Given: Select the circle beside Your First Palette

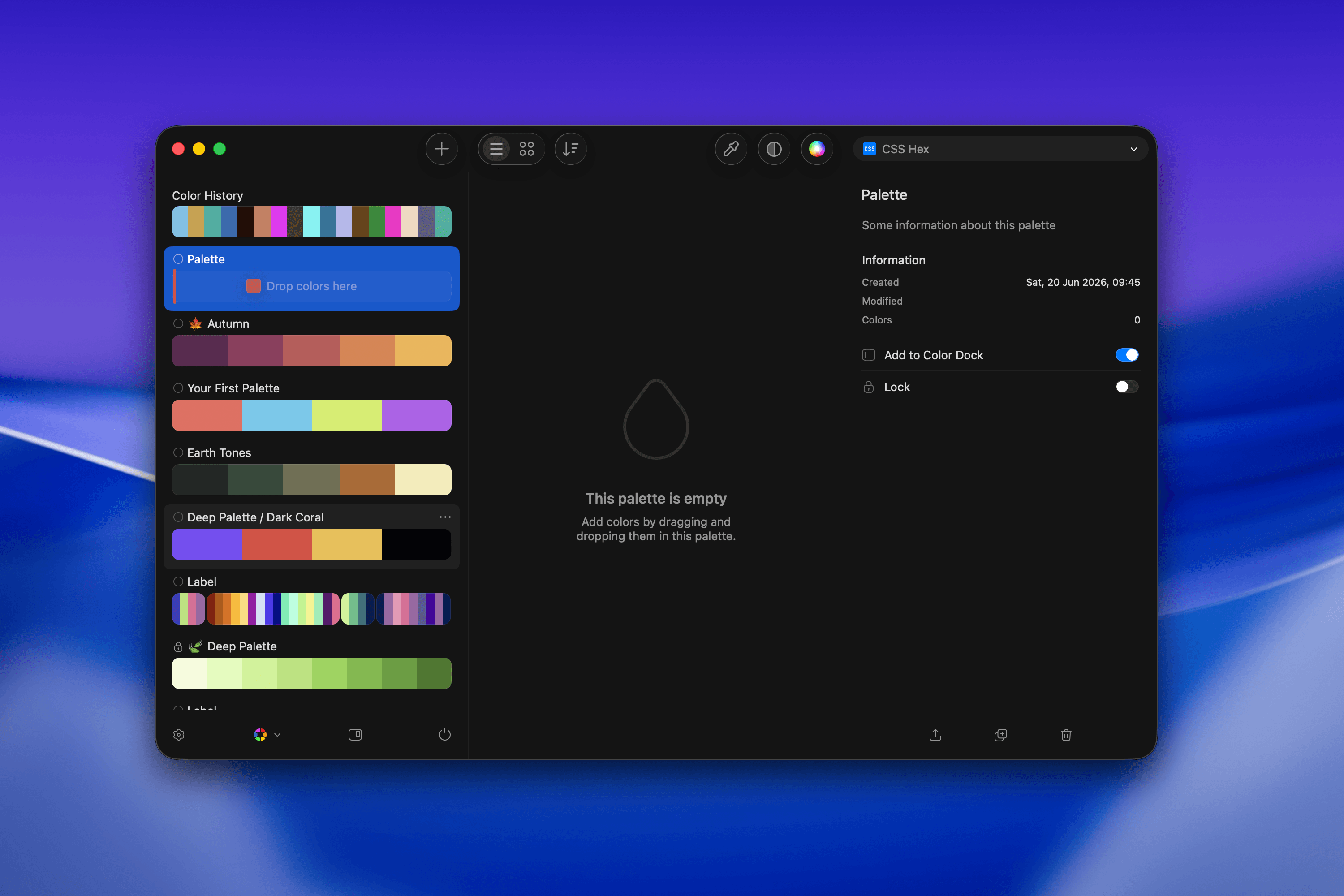Looking at the screenshot, I should 178,388.
